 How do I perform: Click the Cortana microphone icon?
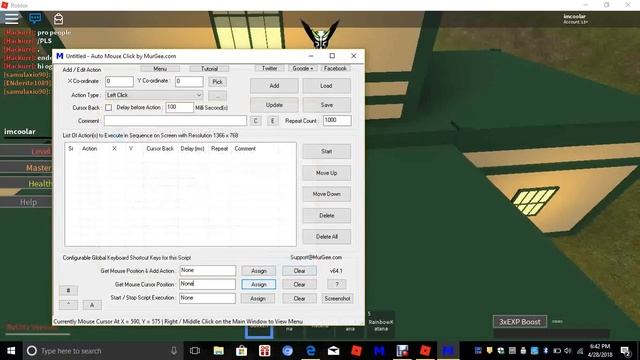click(174, 351)
